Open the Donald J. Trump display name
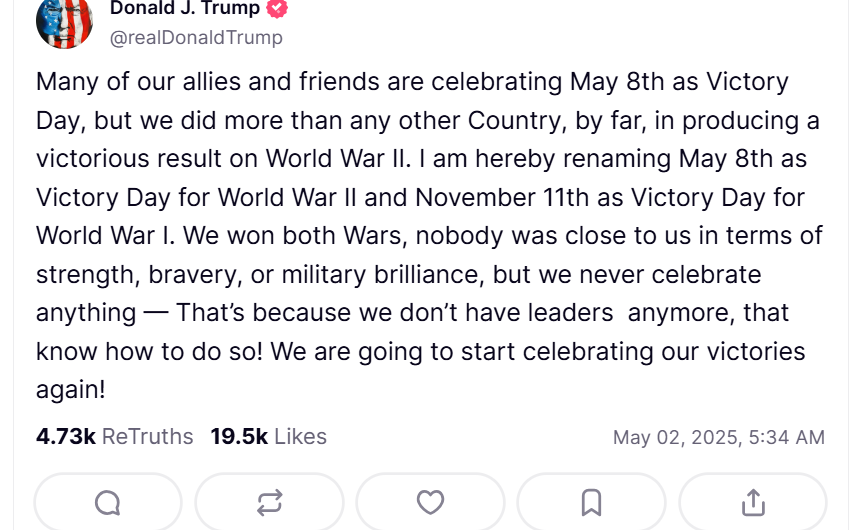Viewport: 863px width, 530px height. coord(184,8)
